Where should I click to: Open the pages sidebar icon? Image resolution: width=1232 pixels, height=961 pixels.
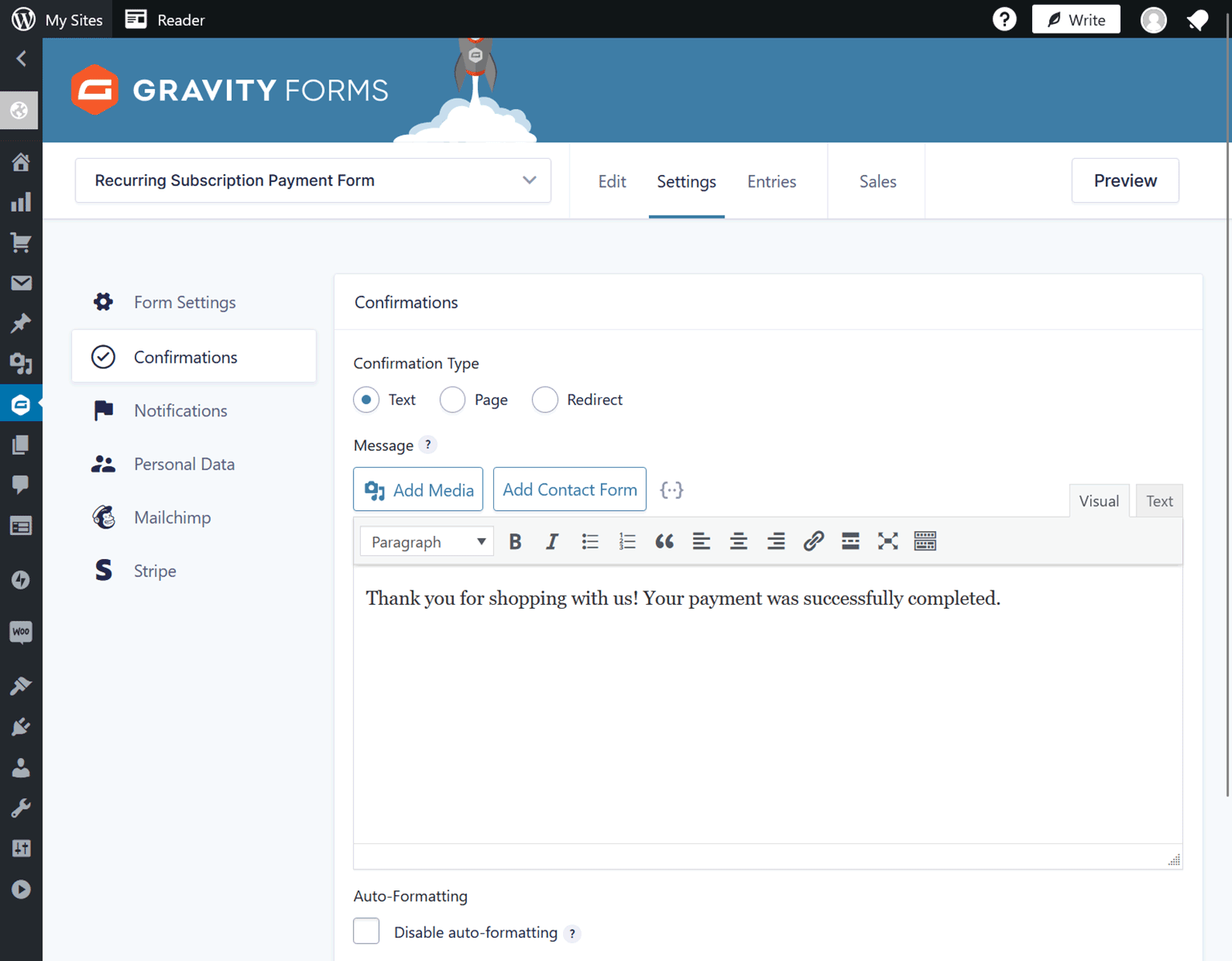[x=21, y=444]
